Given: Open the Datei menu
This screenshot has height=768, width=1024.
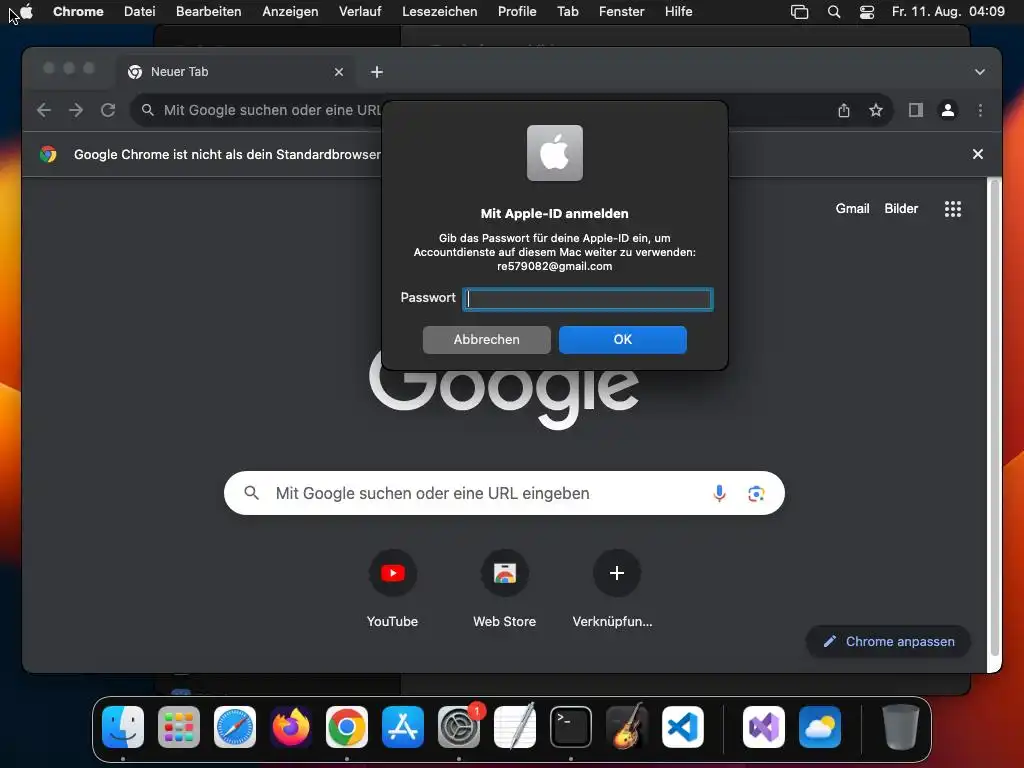Looking at the screenshot, I should [140, 12].
